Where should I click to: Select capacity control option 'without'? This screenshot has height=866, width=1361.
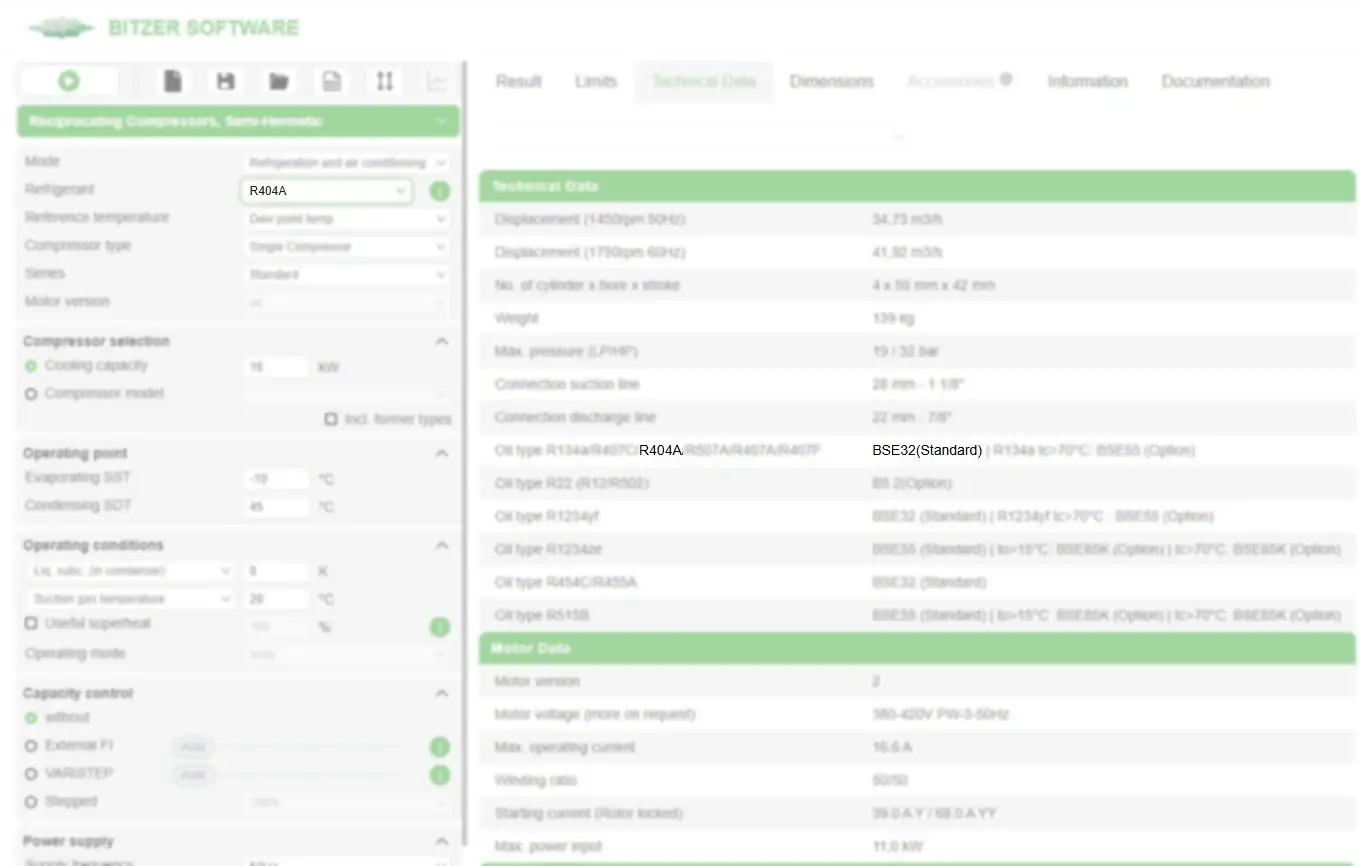point(31,718)
